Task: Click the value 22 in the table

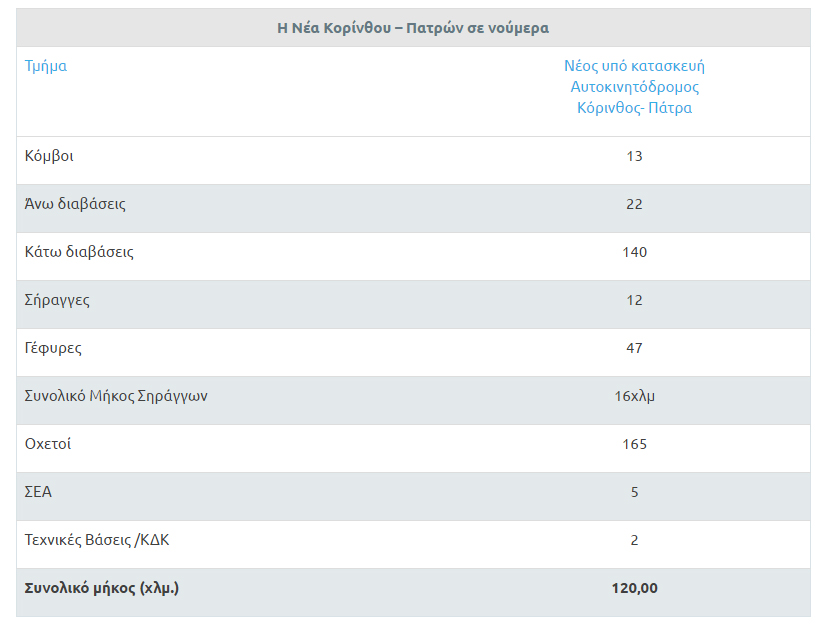Action: 634,204
